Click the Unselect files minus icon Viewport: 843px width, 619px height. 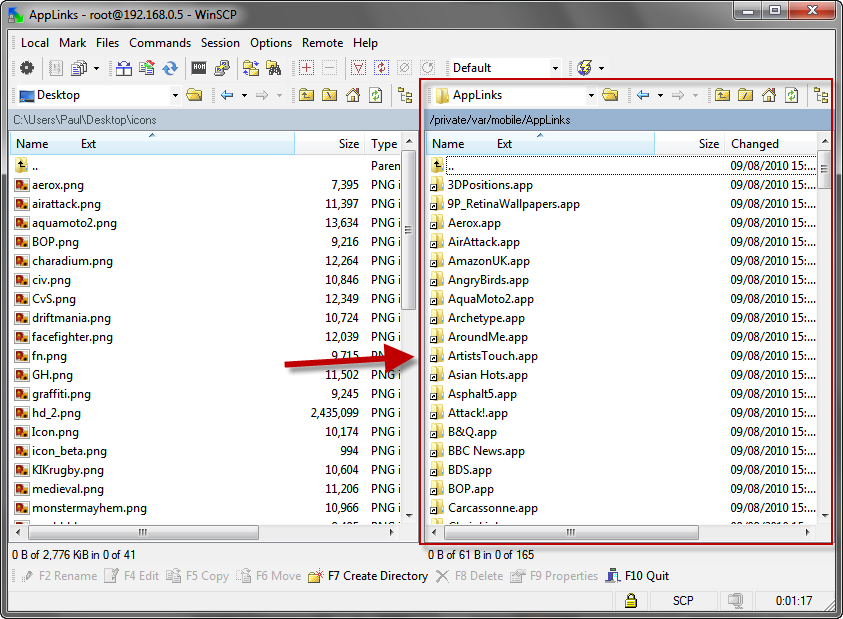pos(330,68)
